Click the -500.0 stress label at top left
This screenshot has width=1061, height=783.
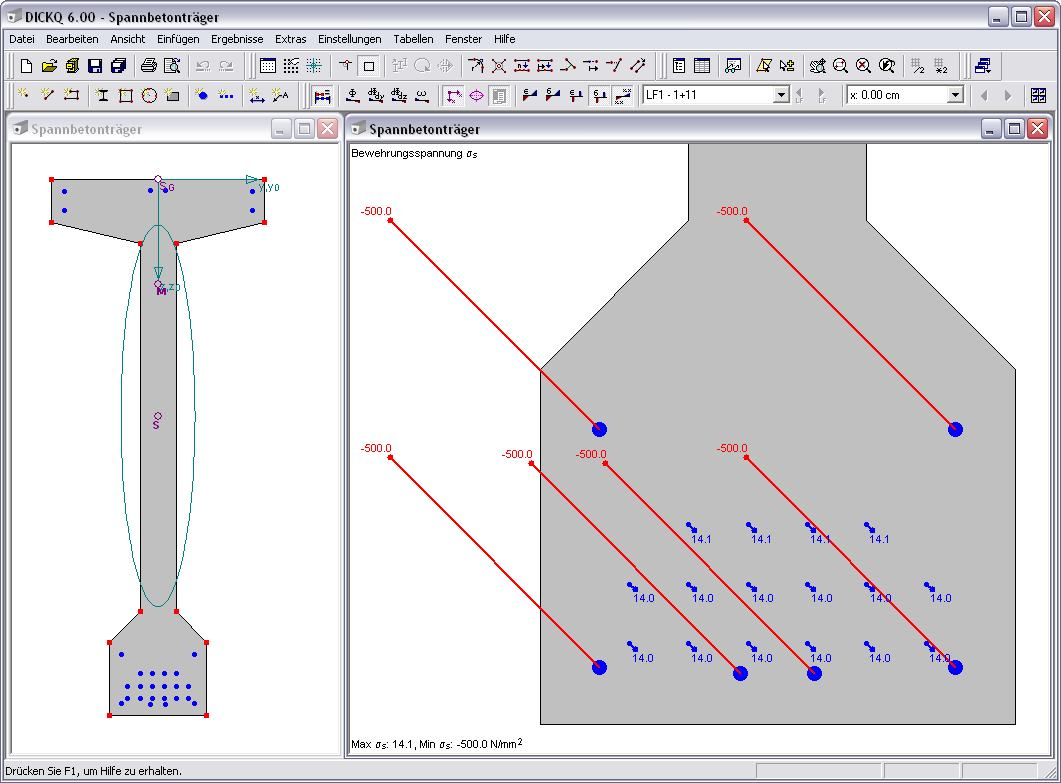(x=376, y=212)
